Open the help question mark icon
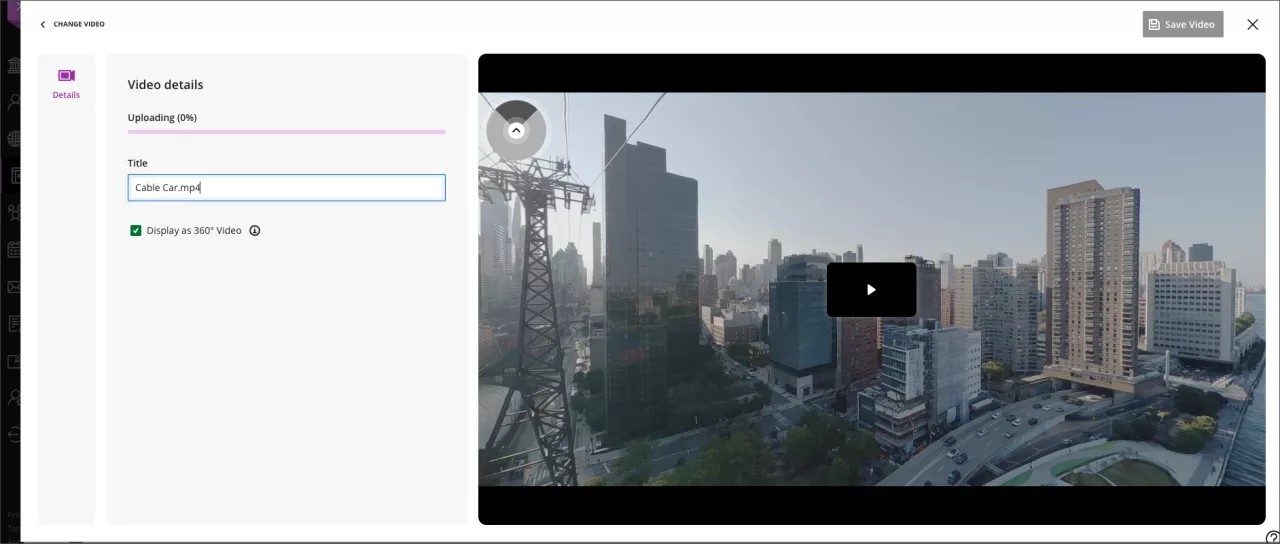This screenshot has height=544, width=1280. click(x=1272, y=537)
